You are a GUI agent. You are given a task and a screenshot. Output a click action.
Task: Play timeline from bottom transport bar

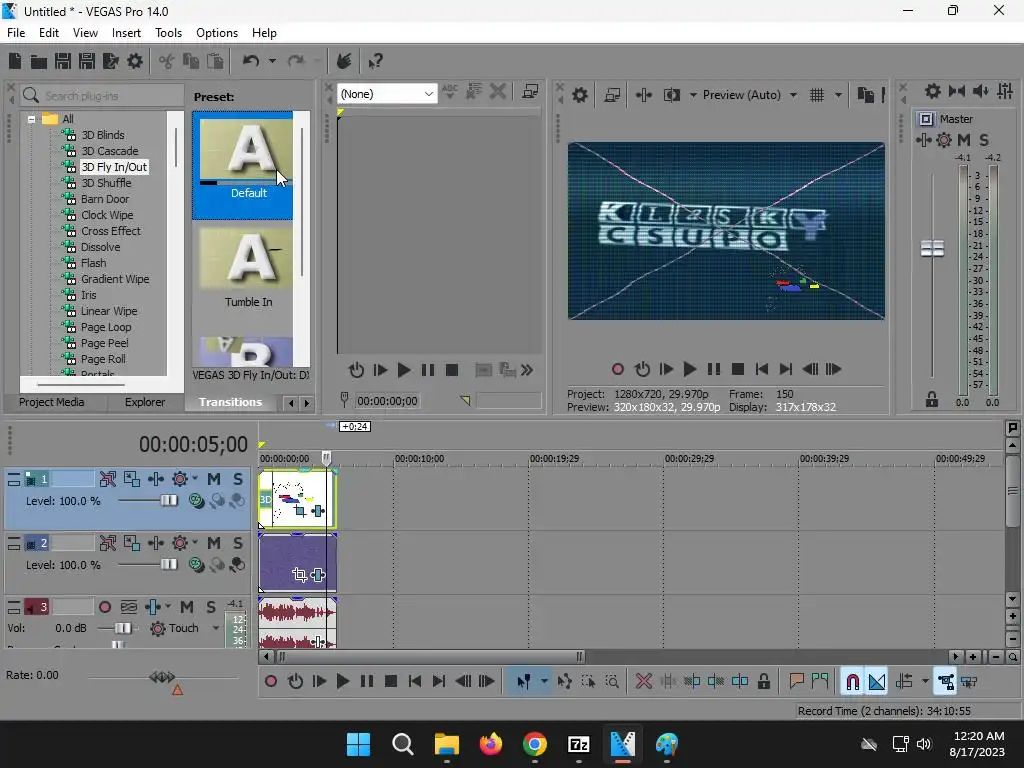click(x=343, y=682)
